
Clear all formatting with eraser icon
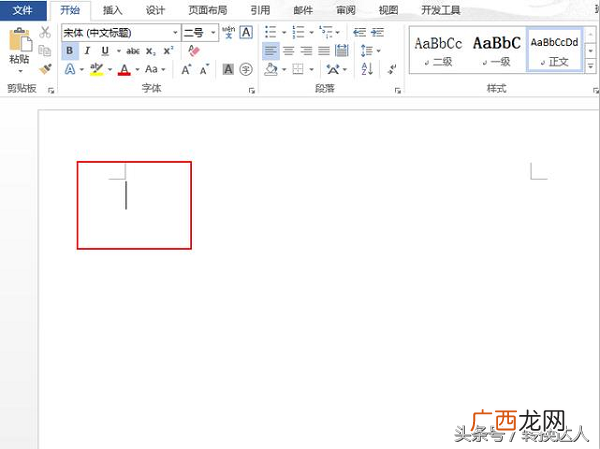[x=194, y=51]
